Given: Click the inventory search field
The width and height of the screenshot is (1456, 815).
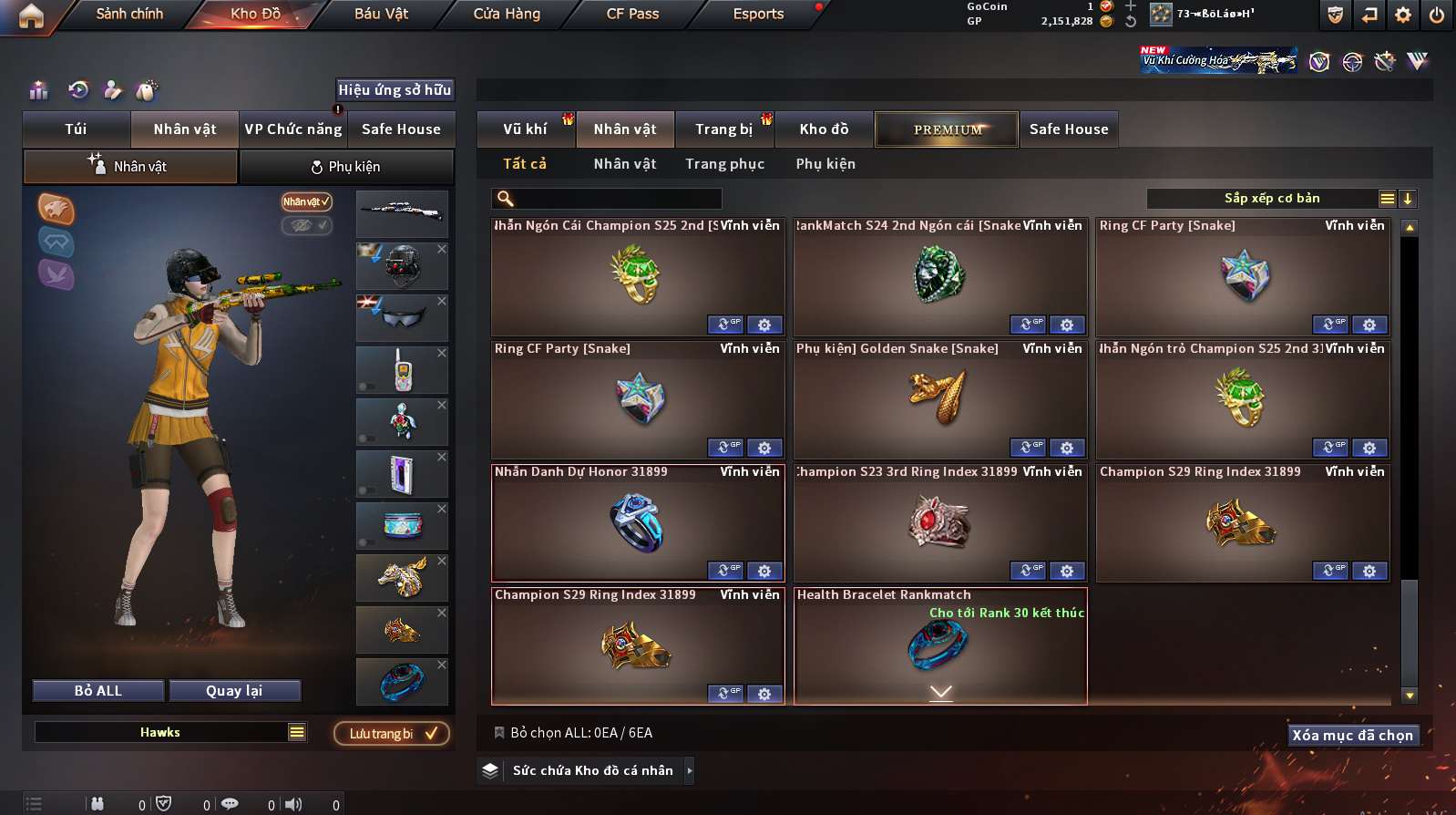Looking at the screenshot, I should (x=607, y=199).
